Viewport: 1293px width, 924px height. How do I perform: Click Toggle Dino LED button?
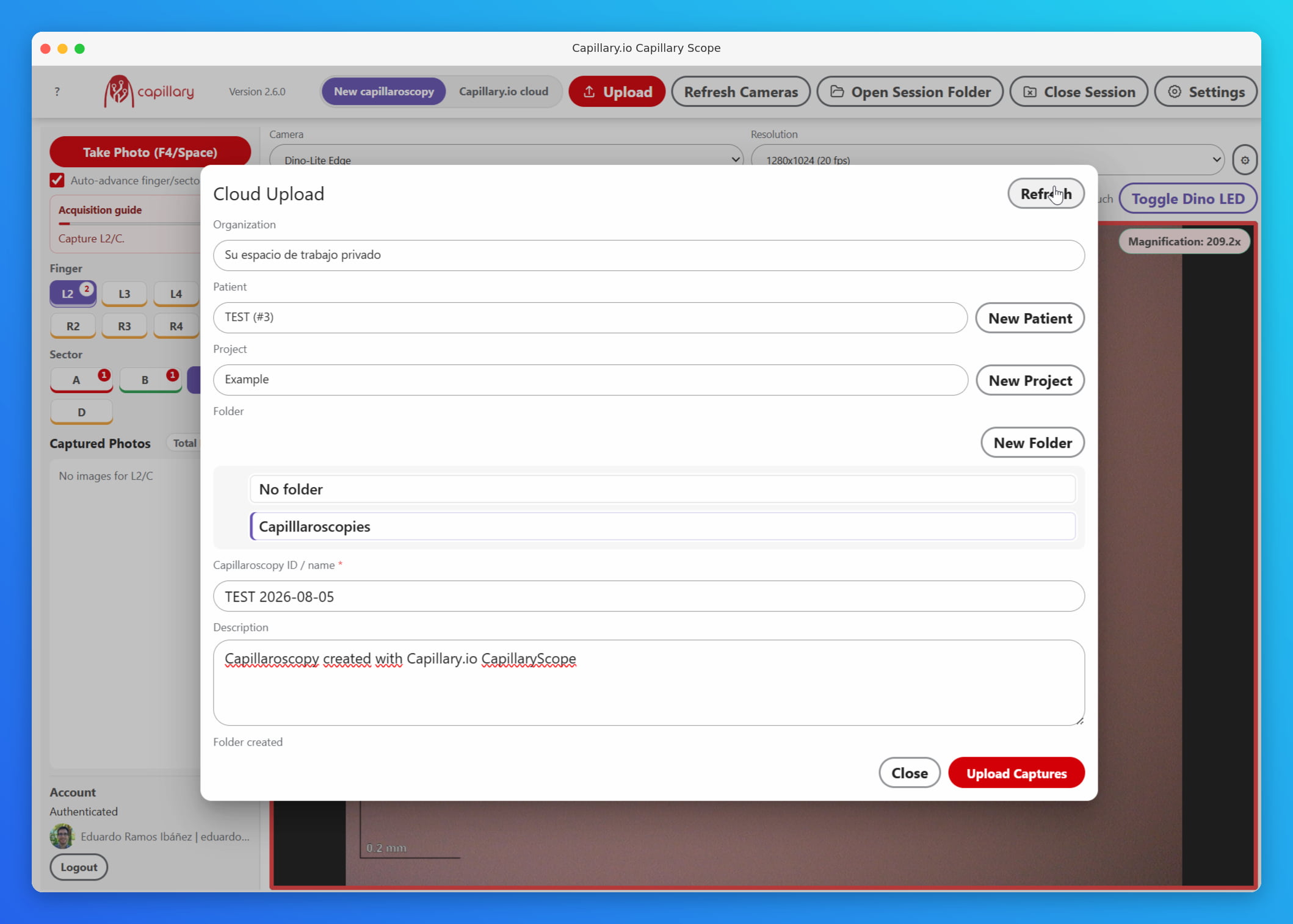(1187, 198)
